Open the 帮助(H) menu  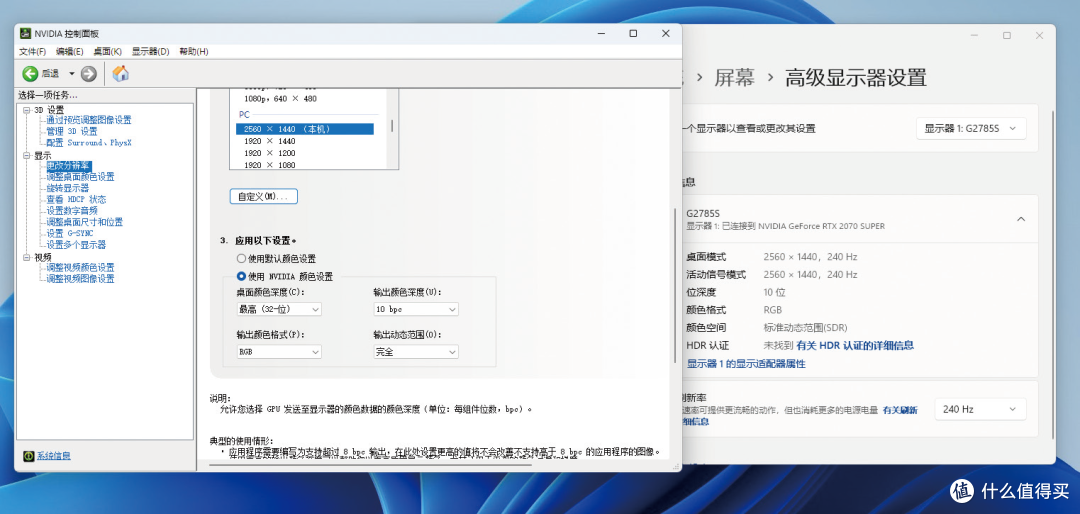pos(194,52)
